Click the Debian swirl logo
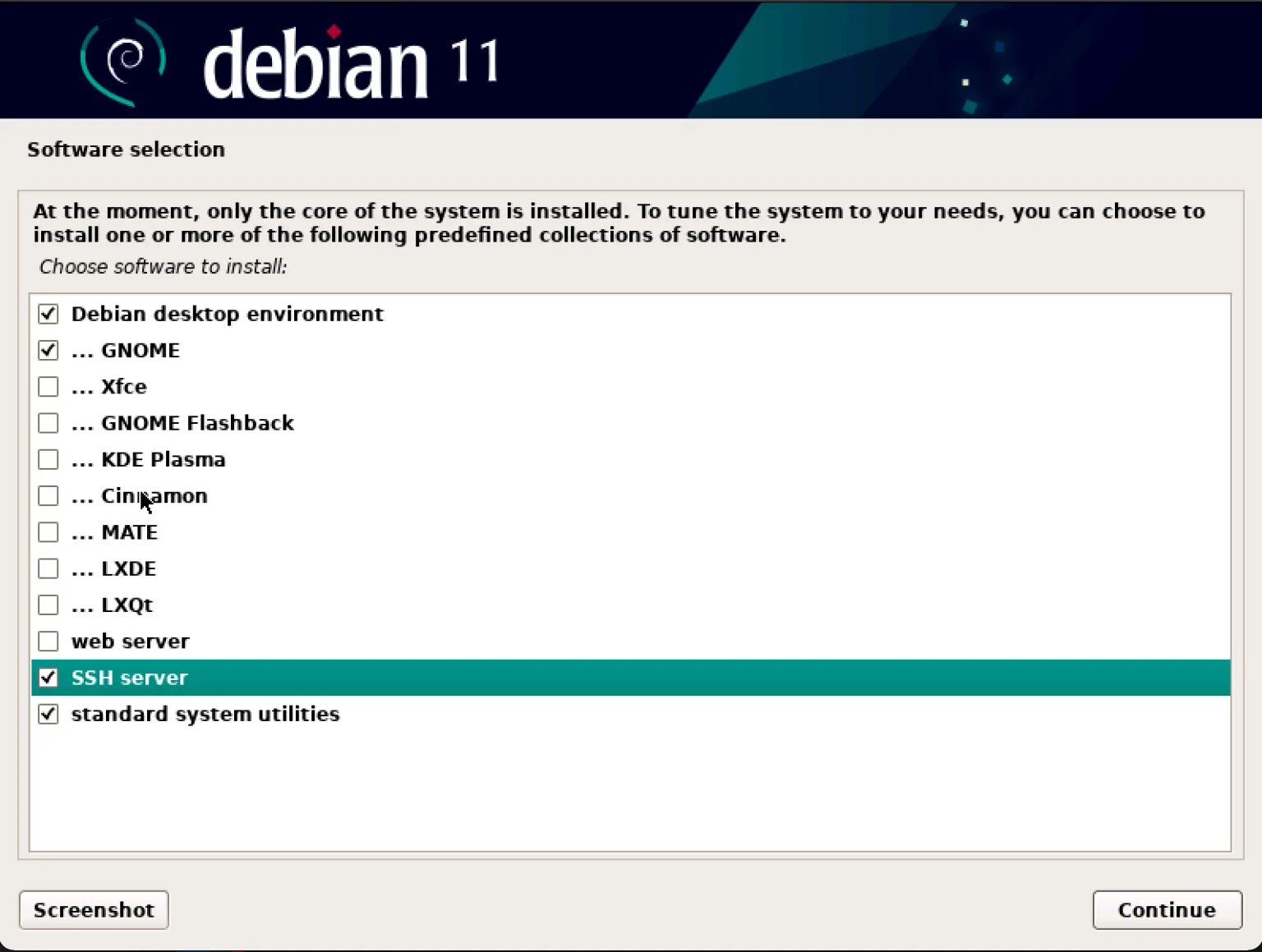 [x=123, y=62]
